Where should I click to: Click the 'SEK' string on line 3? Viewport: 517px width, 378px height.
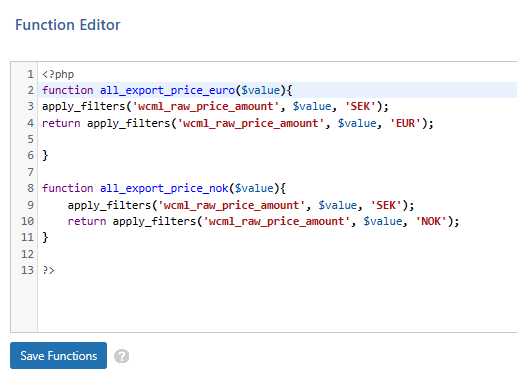click(360, 106)
